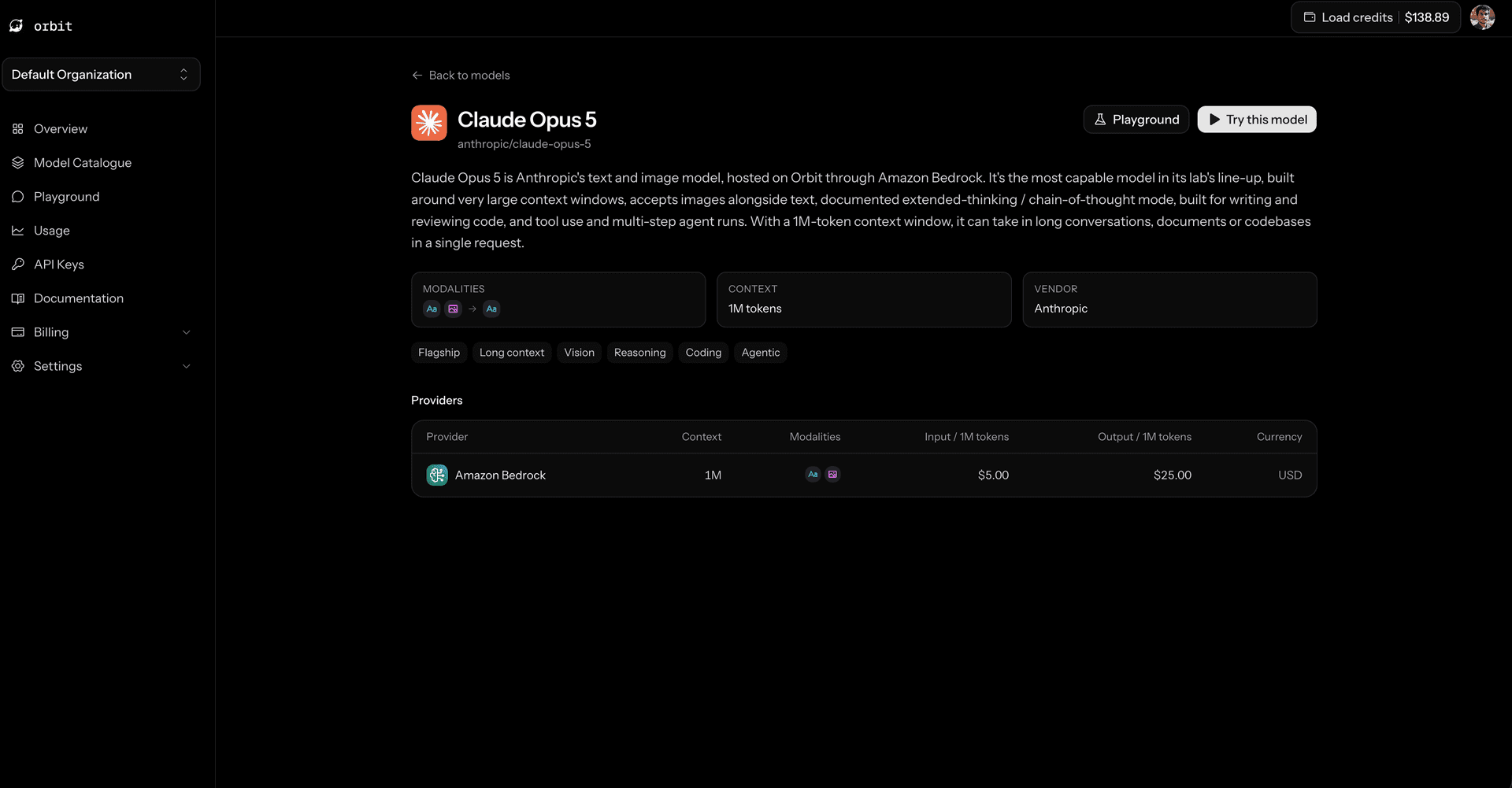Click the flask icon on Playground button
This screenshot has height=788, width=1512.
(1100, 120)
